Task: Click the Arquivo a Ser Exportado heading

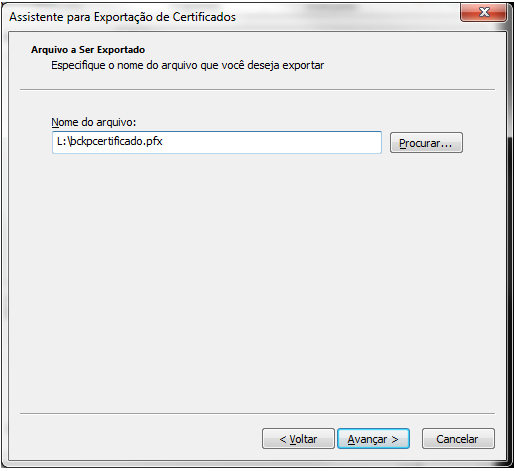Action: pos(88,50)
